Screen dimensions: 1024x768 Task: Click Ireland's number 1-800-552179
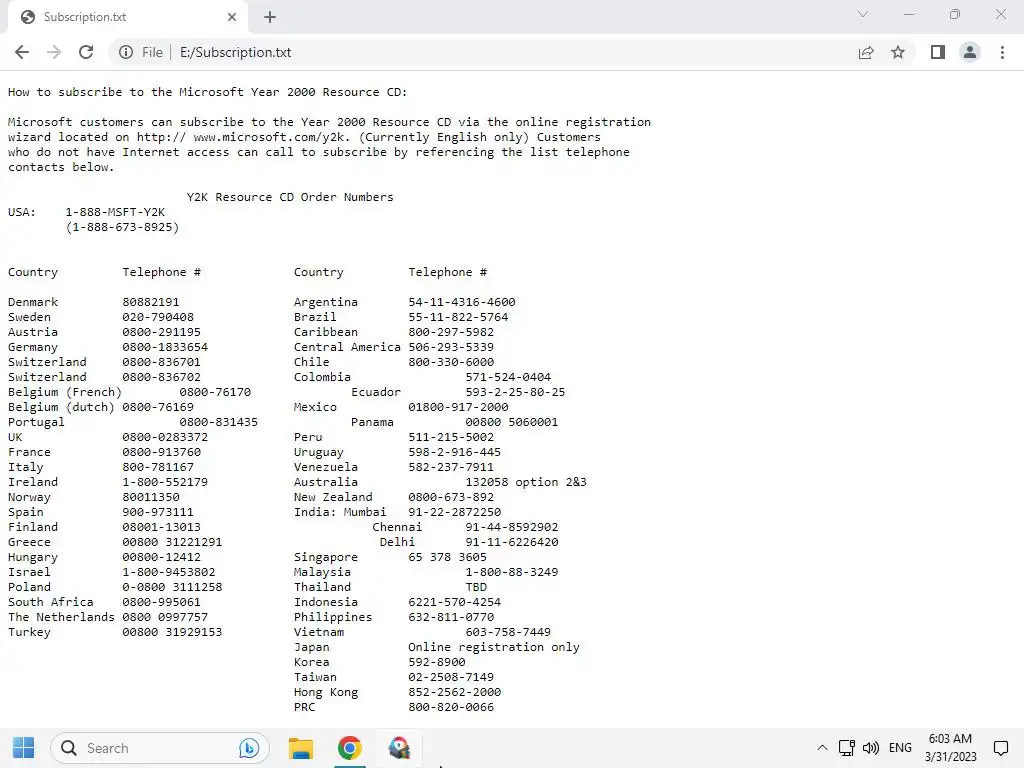[x=165, y=483]
